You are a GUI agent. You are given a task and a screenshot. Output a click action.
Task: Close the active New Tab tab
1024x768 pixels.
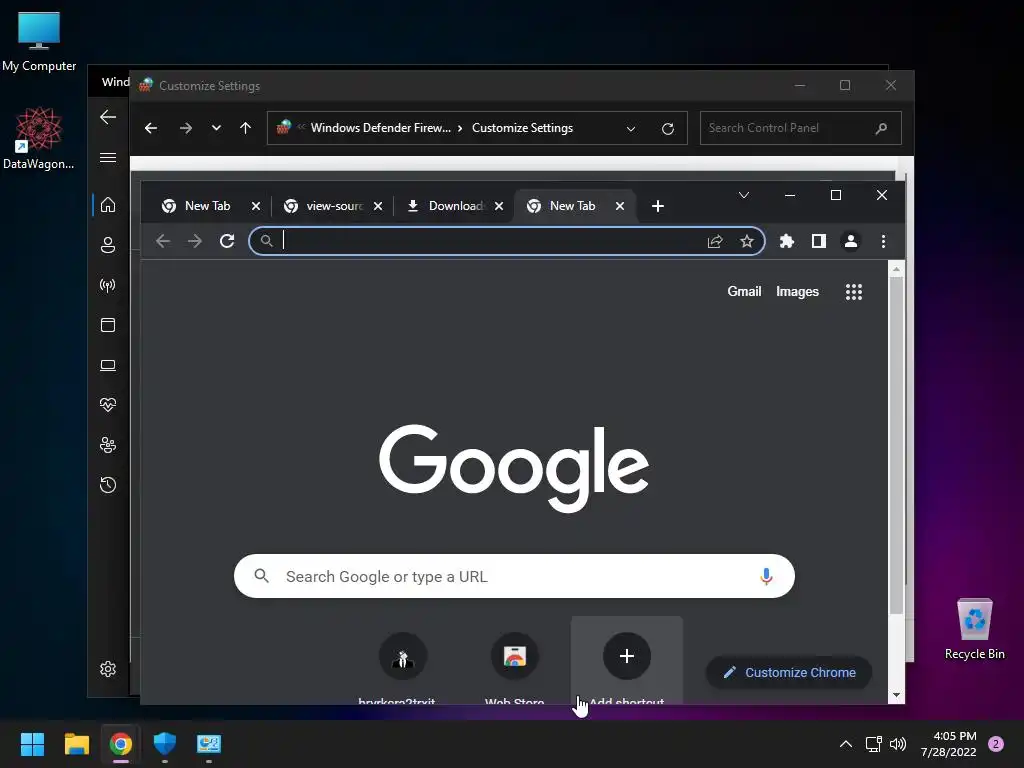pyautogui.click(x=620, y=206)
